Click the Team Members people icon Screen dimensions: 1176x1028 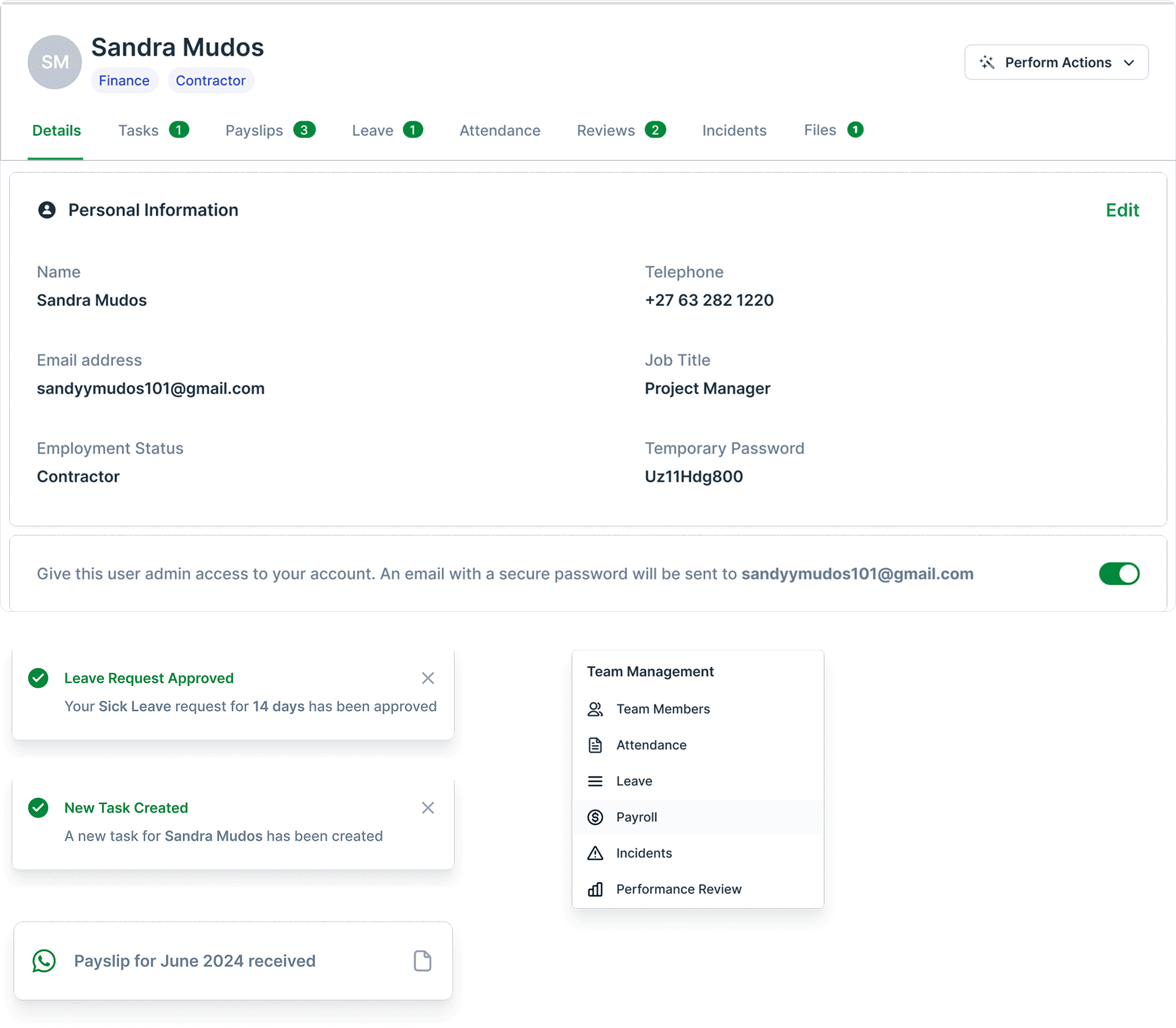tap(595, 709)
